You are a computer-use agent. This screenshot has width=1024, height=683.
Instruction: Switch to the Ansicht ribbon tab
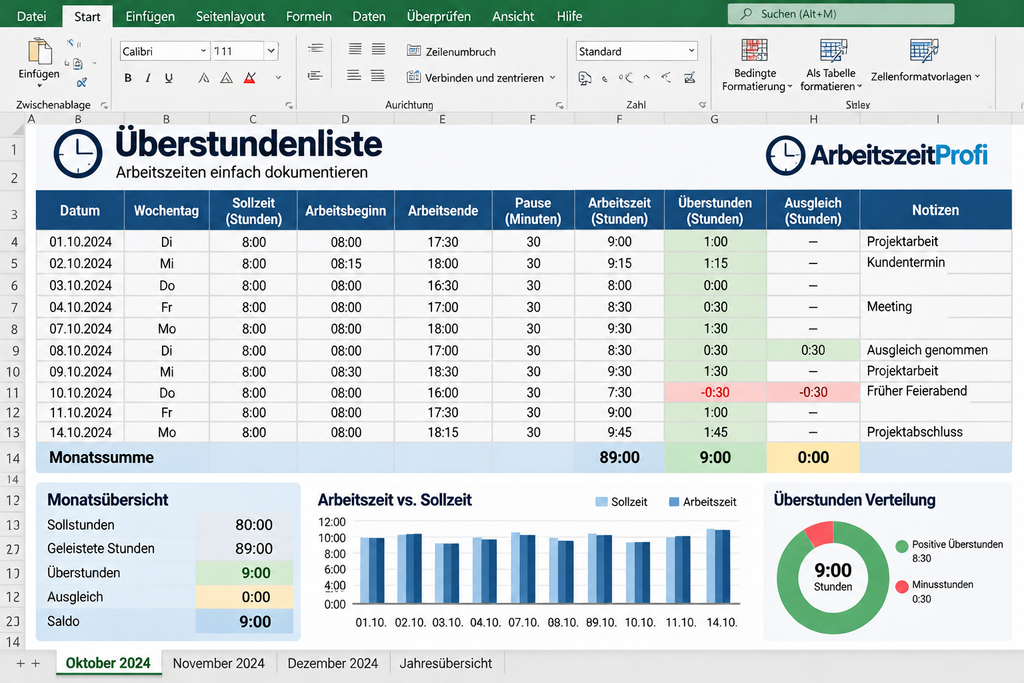point(513,16)
